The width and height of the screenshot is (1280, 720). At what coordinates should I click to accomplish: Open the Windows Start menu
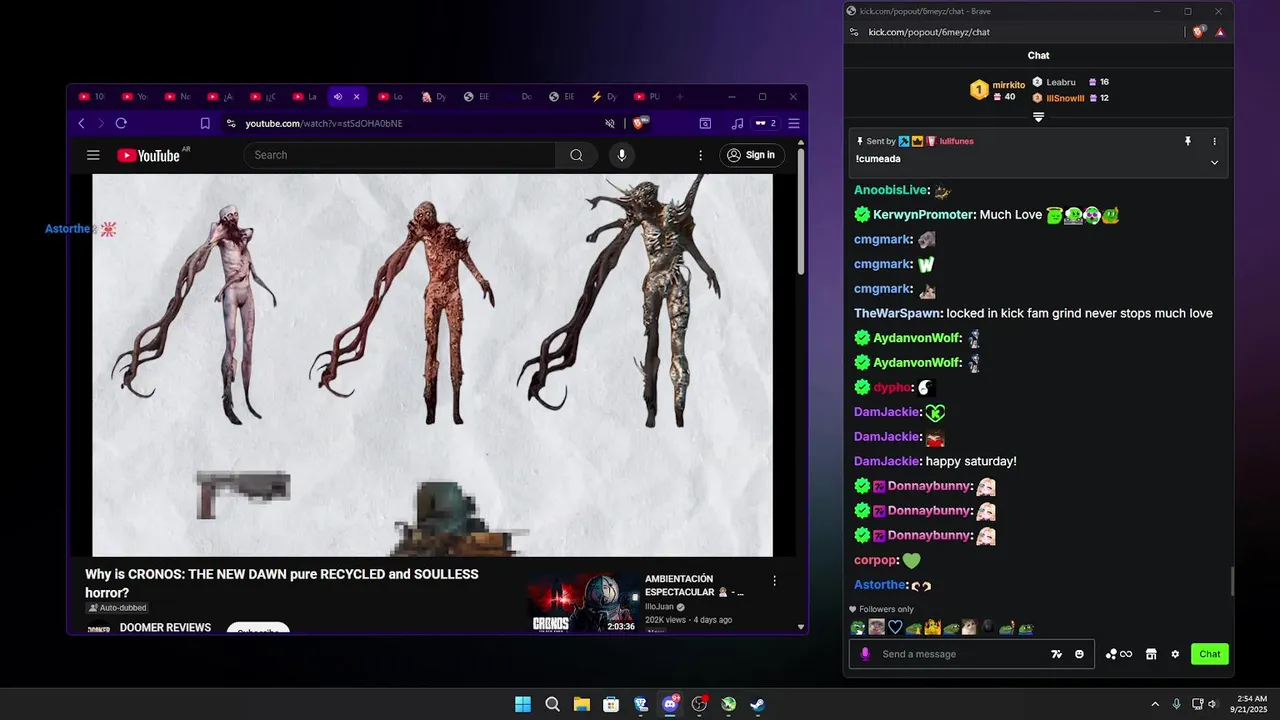[523, 704]
